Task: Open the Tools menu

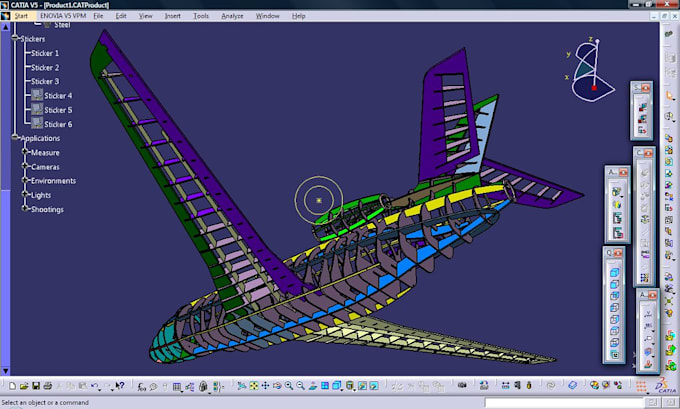Action: [x=201, y=16]
